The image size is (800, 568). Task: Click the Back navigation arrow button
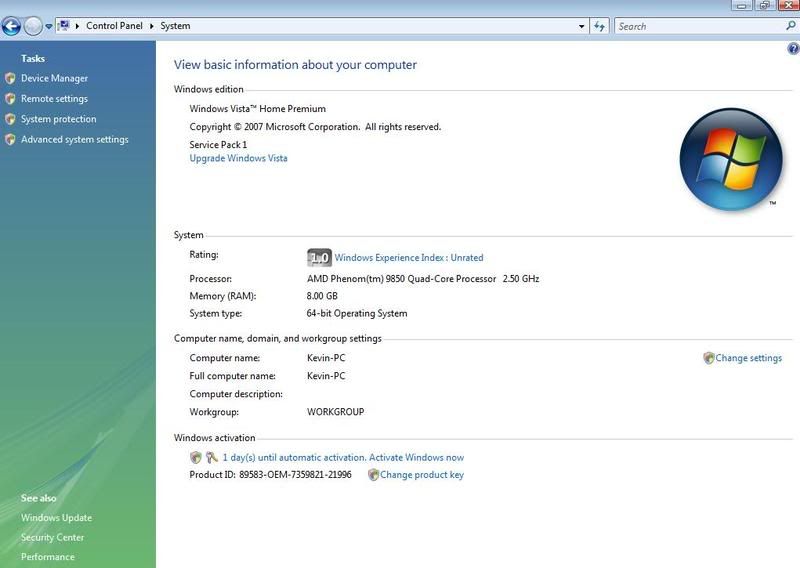pos(12,26)
